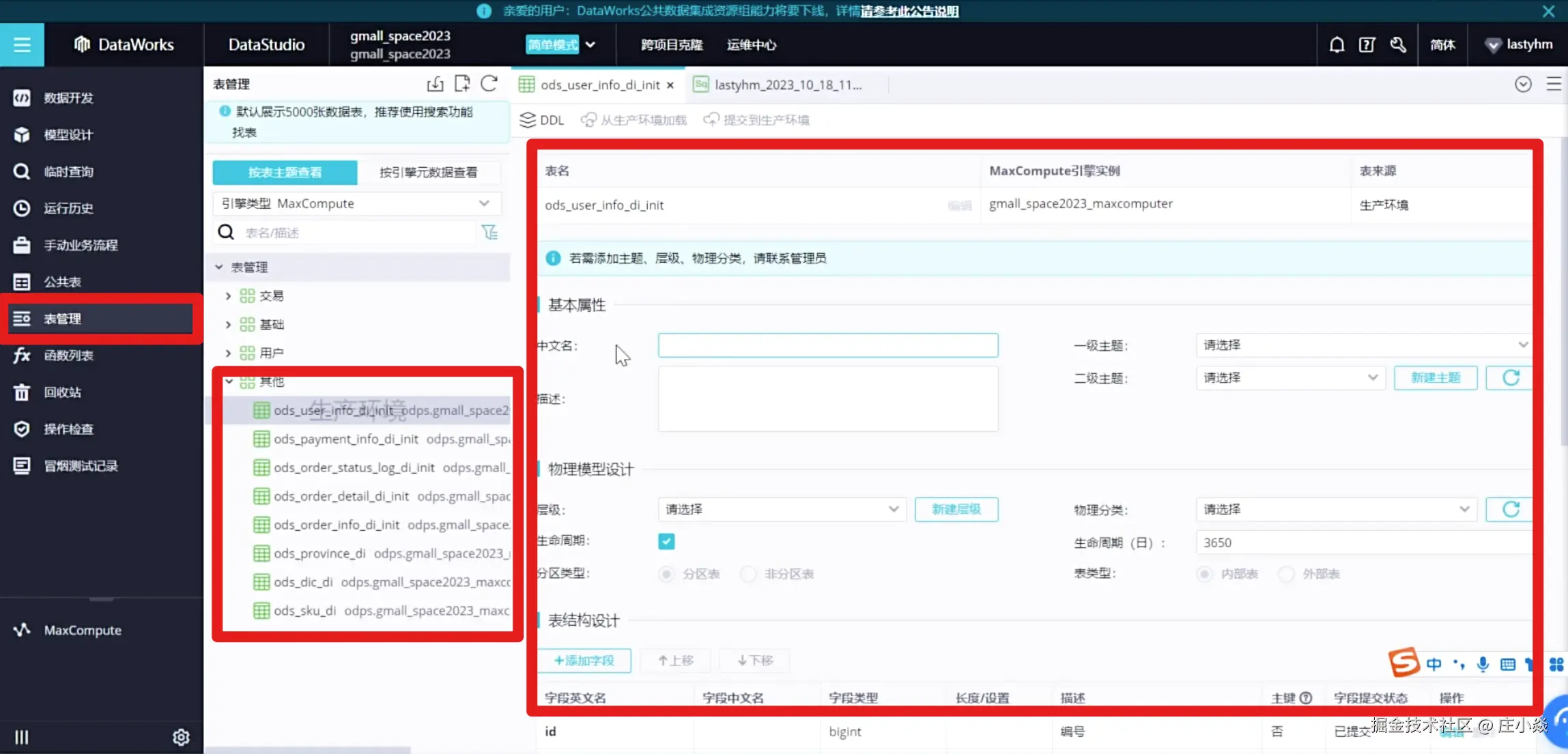Click the 新建主题 button
This screenshot has height=754, width=1568.
click(1436, 377)
